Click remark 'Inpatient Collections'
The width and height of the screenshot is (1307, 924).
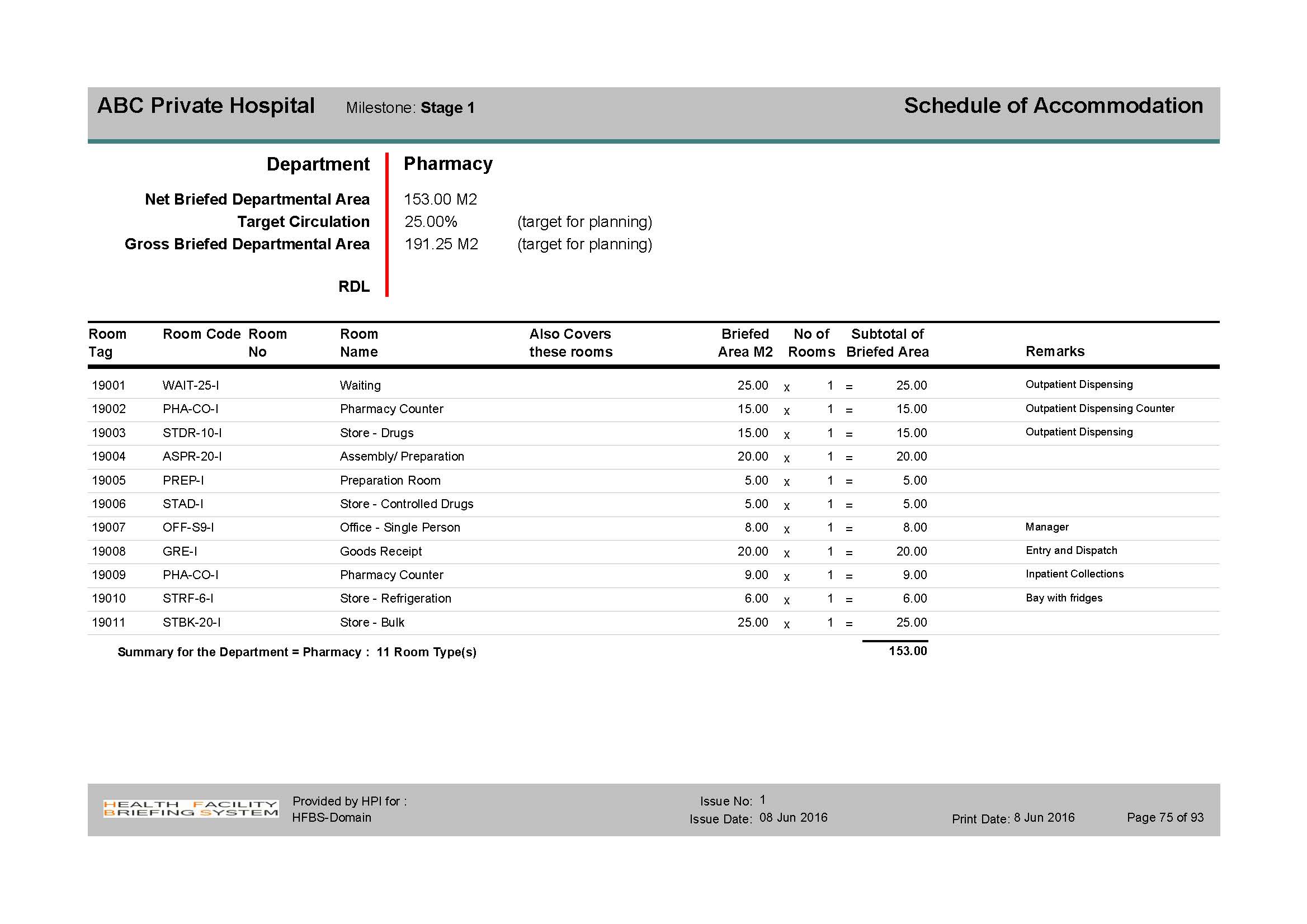(x=1075, y=574)
